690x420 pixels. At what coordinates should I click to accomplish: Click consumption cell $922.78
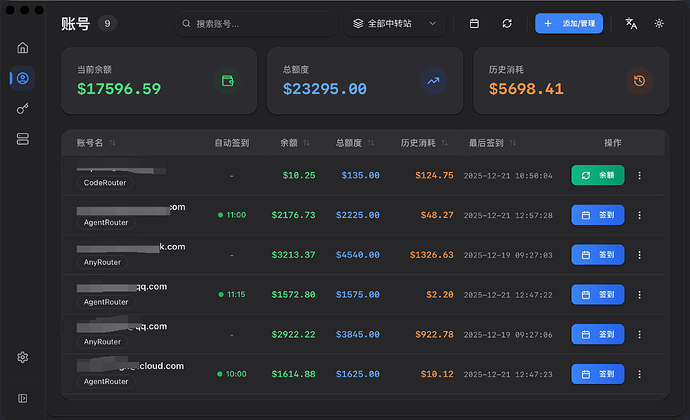coord(434,335)
